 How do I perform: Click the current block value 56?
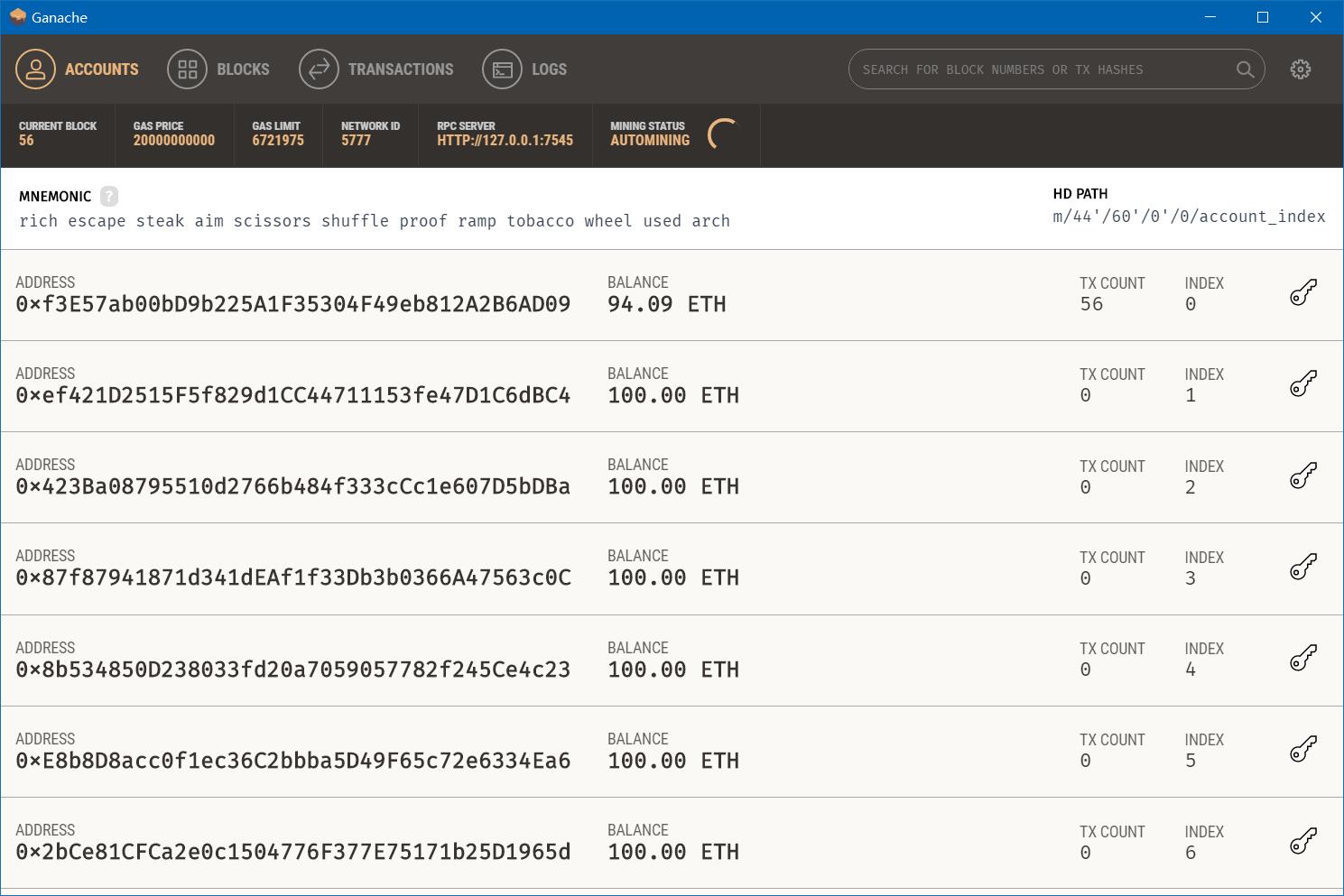[26, 140]
